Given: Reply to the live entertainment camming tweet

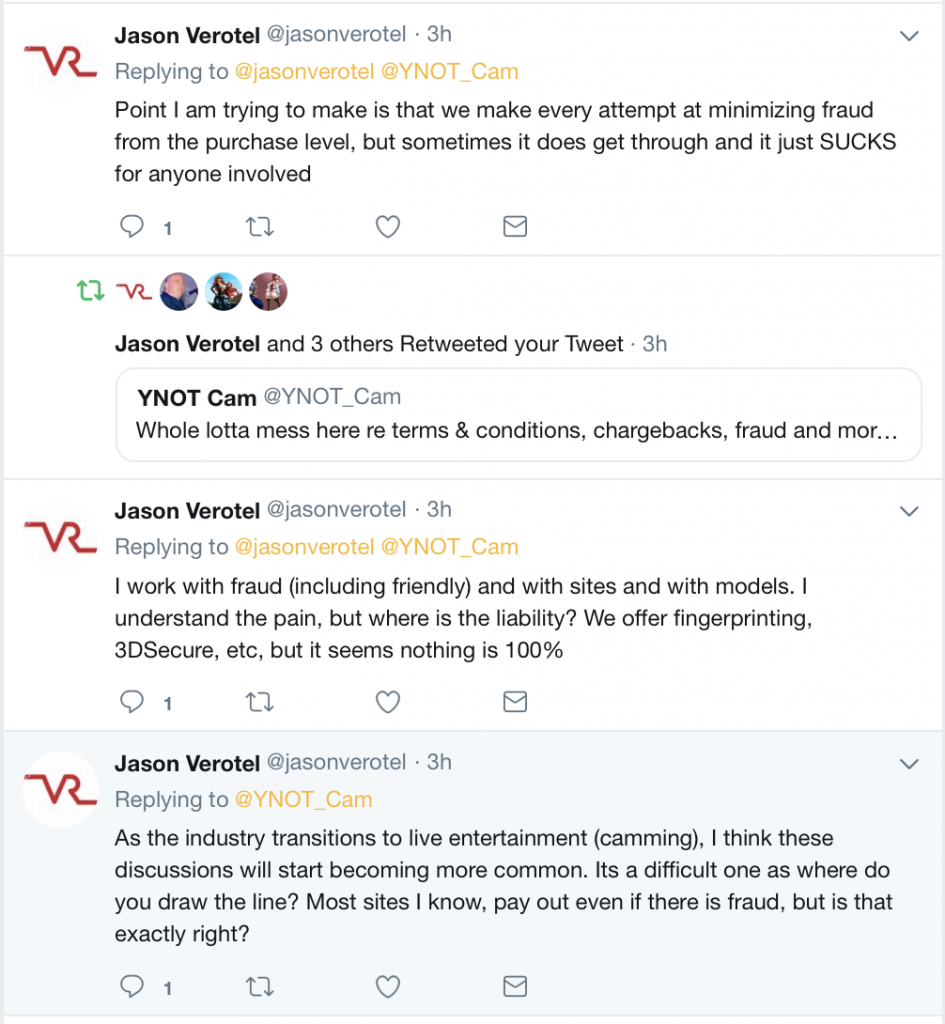Looking at the screenshot, I should (x=132, y=985).
